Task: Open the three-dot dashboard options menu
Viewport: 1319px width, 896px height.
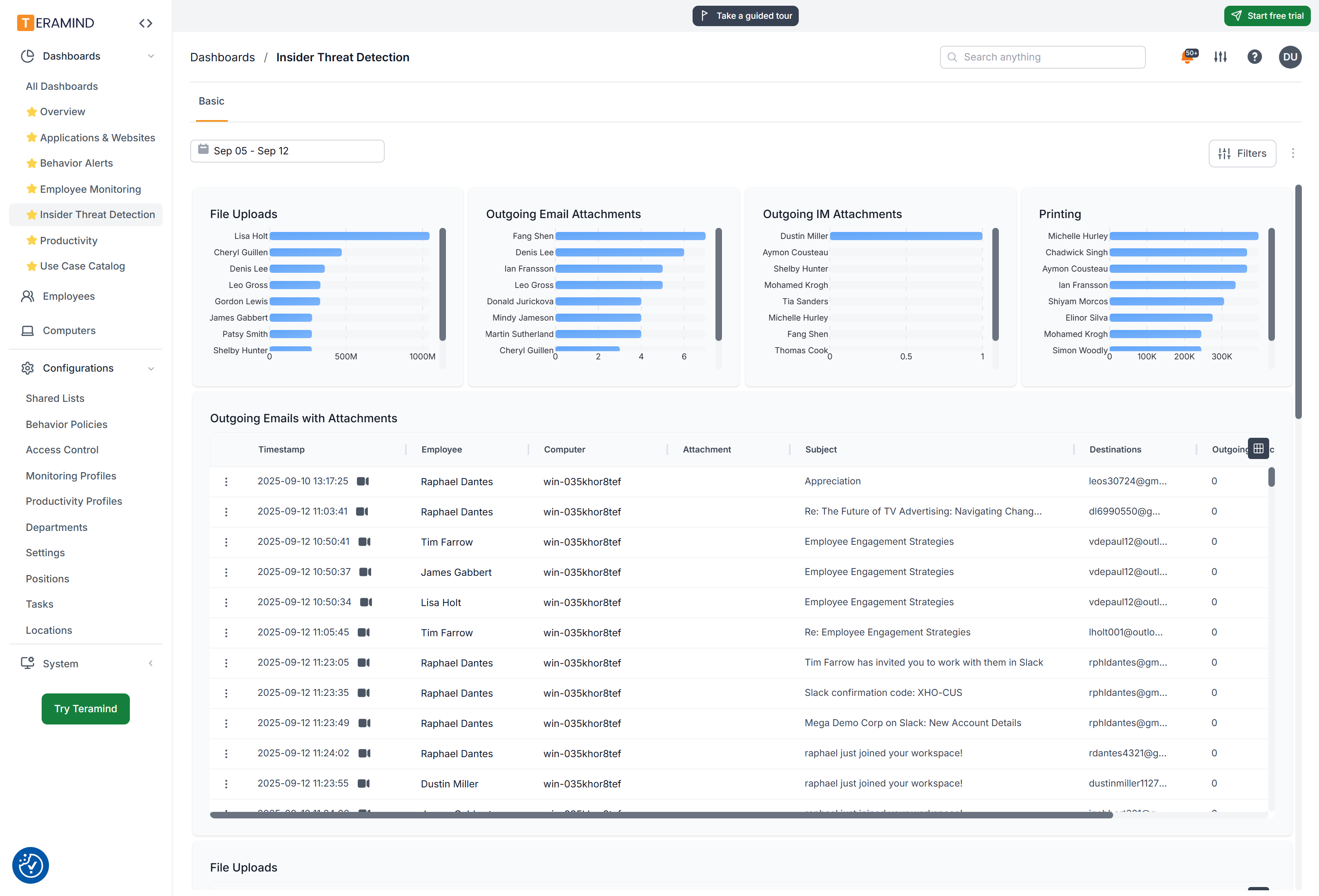Action: point(1293,153)
